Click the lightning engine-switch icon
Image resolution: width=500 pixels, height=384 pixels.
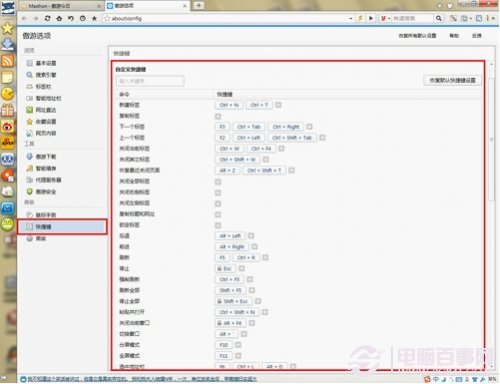(x=360, y=18)
